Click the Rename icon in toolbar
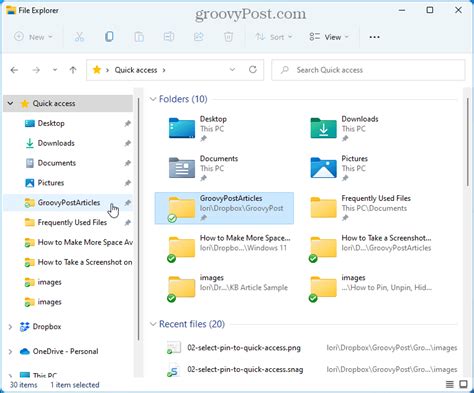The width and height of the screenshot is (474, 393). pos(169,37)
